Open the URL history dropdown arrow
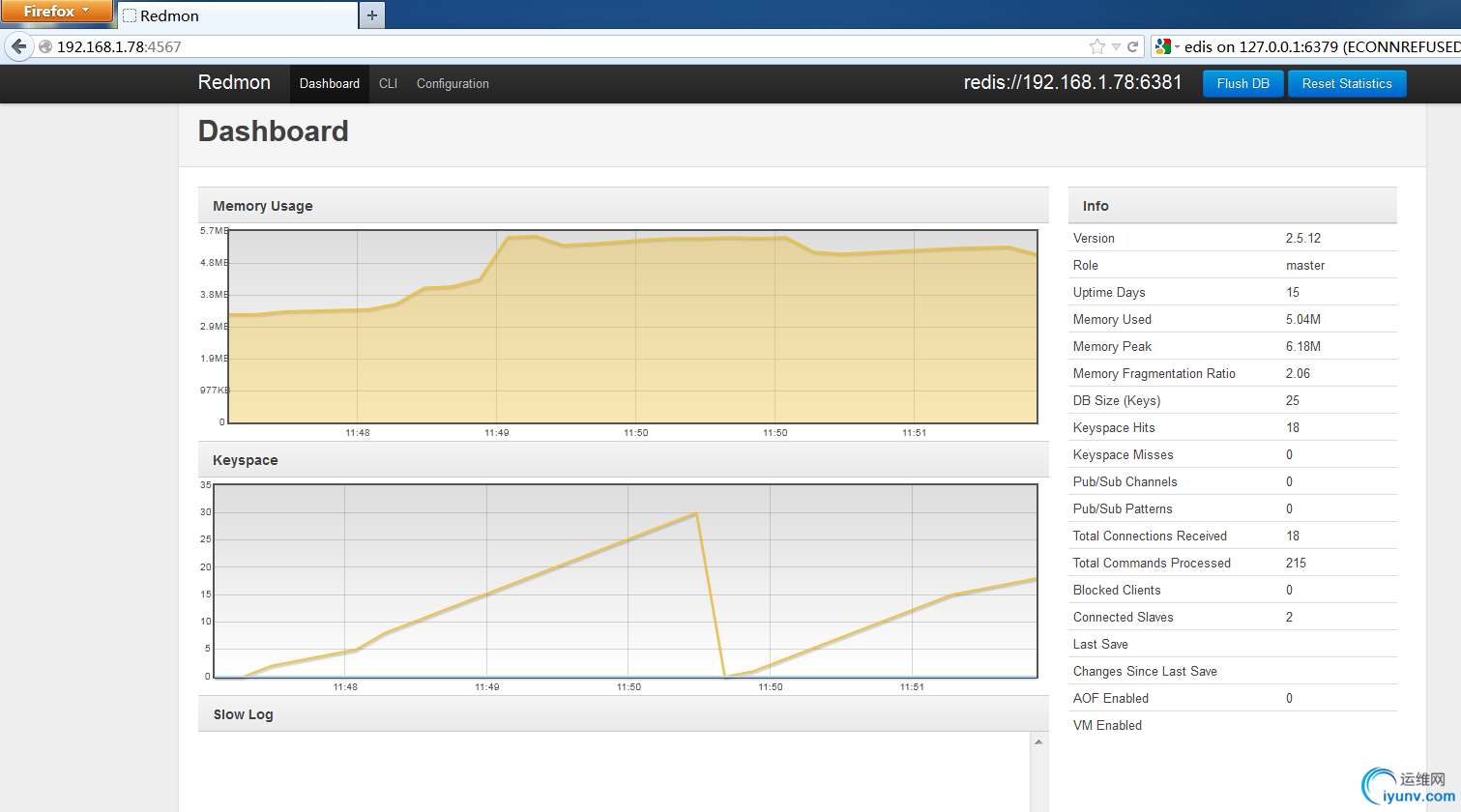Image resolution: width=1461 pixels, height=812 pixels. [x=1116, y=46]
